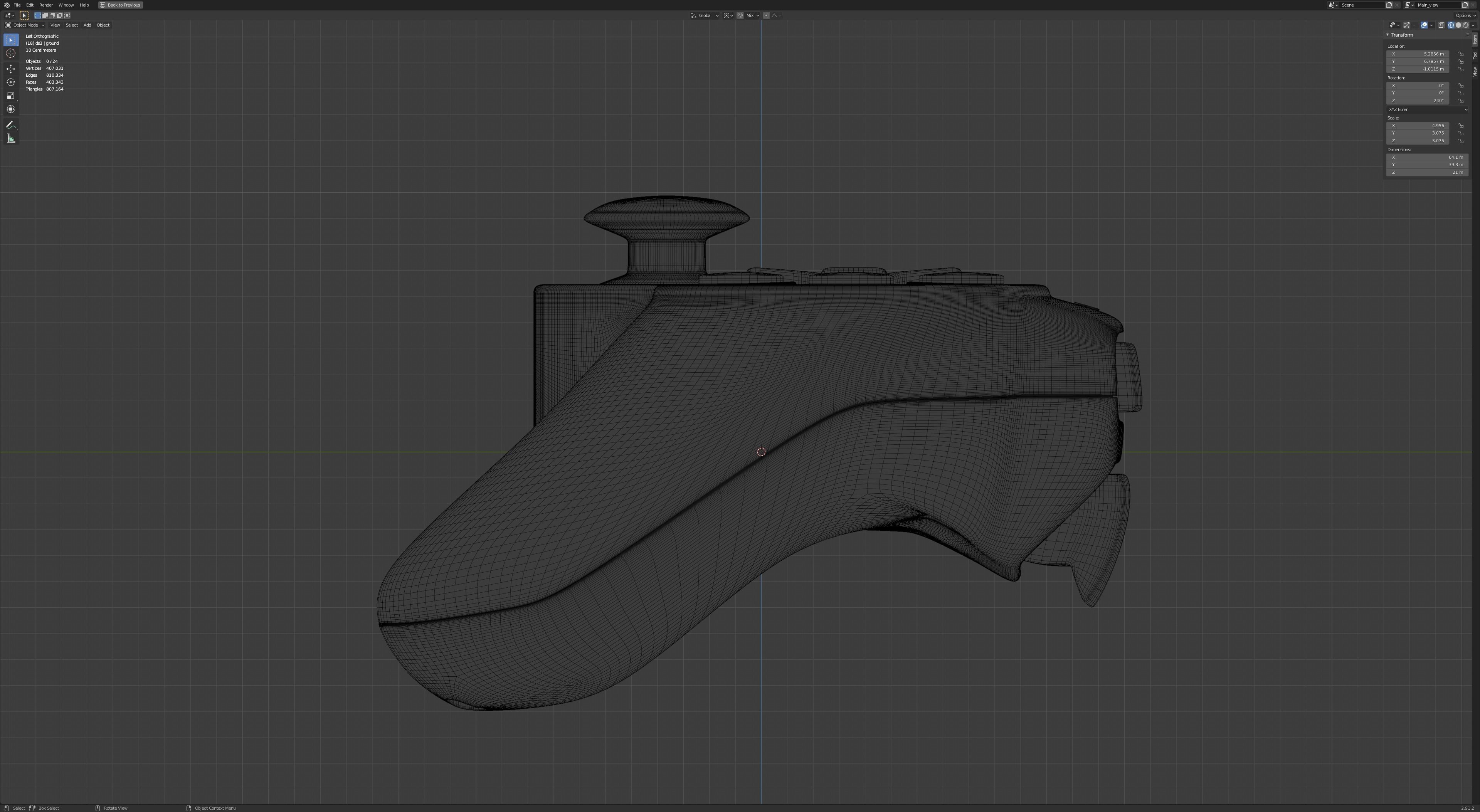The height and width of the screenshot is (812, 1480).
Task: Pick the Scale tool
Action: pos(11,96)
